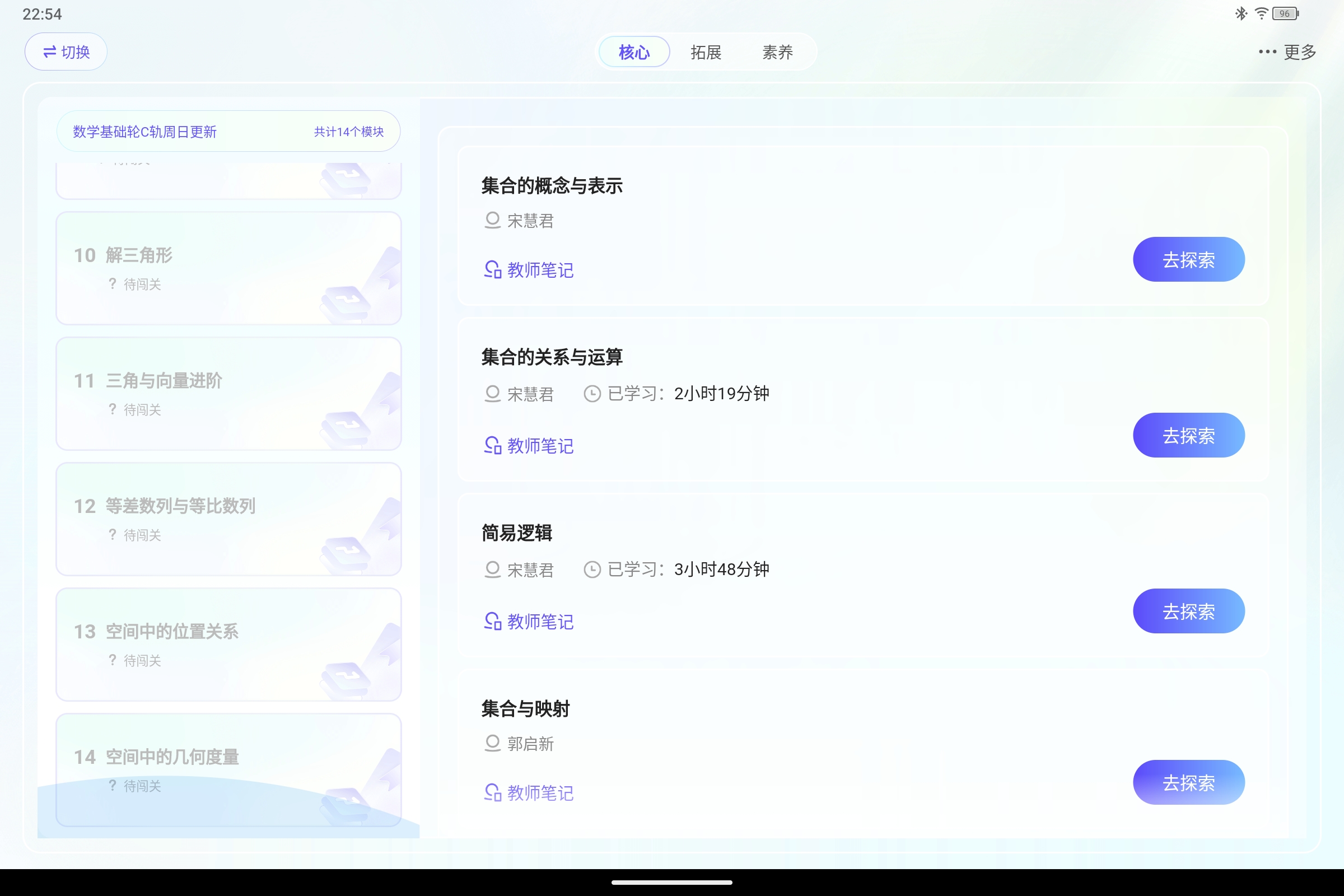Click the teacher avatar icon in 简易逻辑
This screenshot has width=1344, height=896.
point(493,570)
